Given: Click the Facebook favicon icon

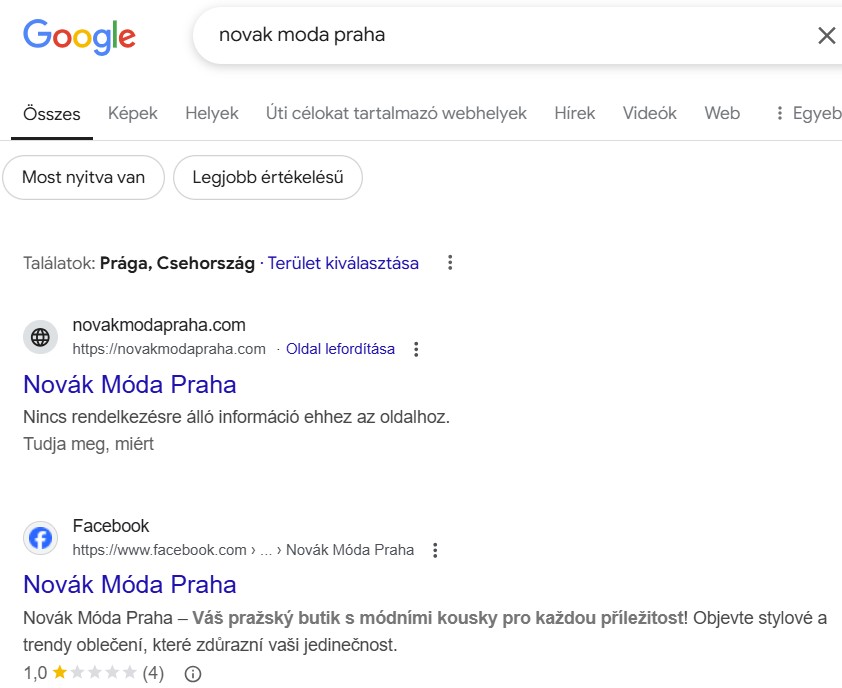Looking at the screenshot, I should [x=40, y=538].
